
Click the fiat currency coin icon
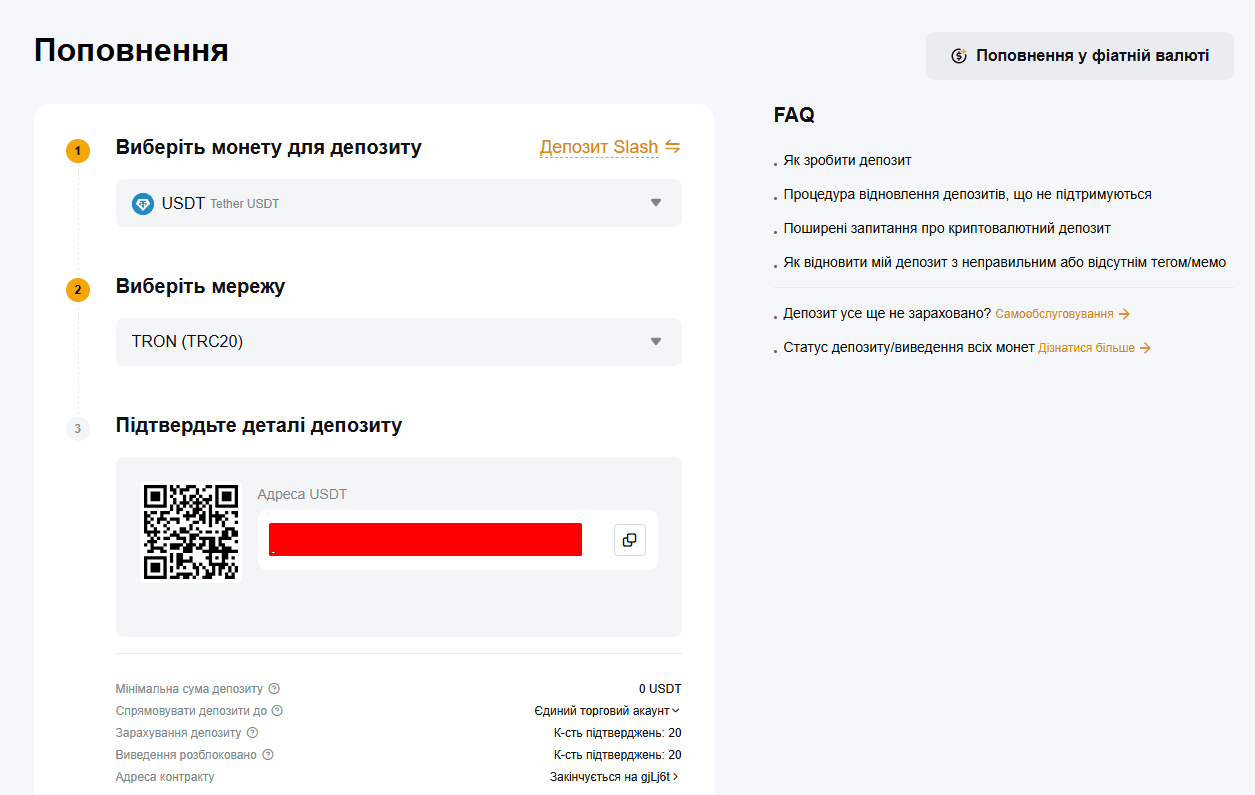click(959, 56)
